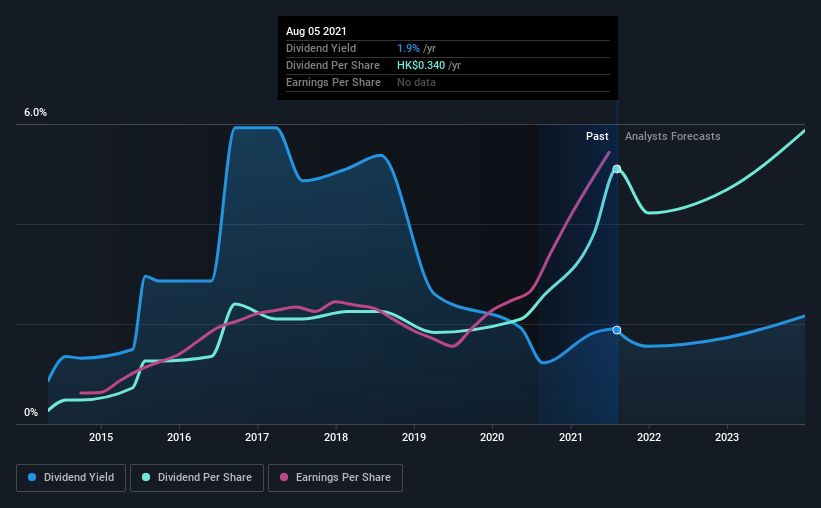Click the Aug 05 2021 tooltip date

point(316,31)
